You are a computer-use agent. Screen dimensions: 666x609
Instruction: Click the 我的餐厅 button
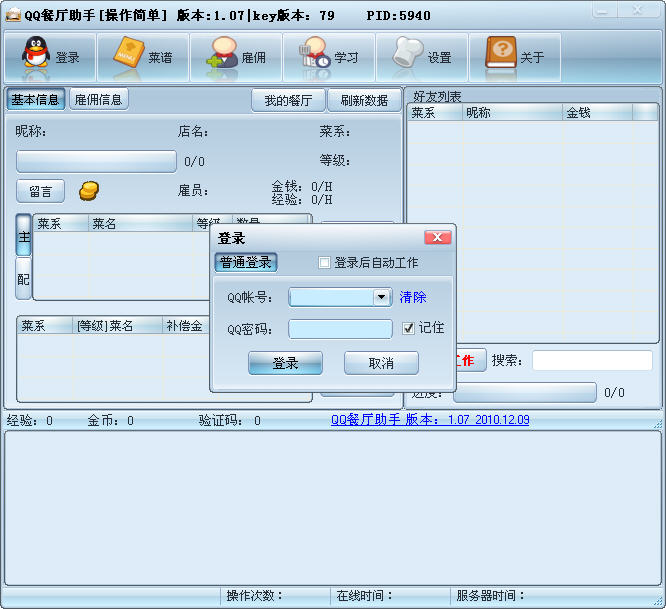pos(288,100)
